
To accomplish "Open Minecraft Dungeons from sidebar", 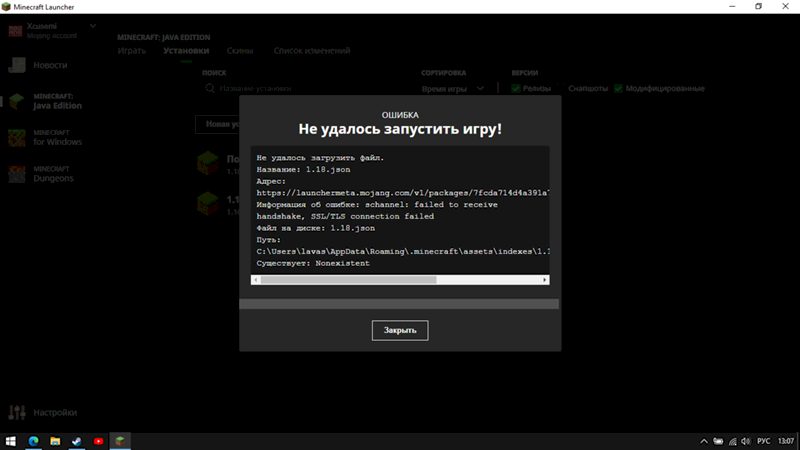I will tap(50, 173).
